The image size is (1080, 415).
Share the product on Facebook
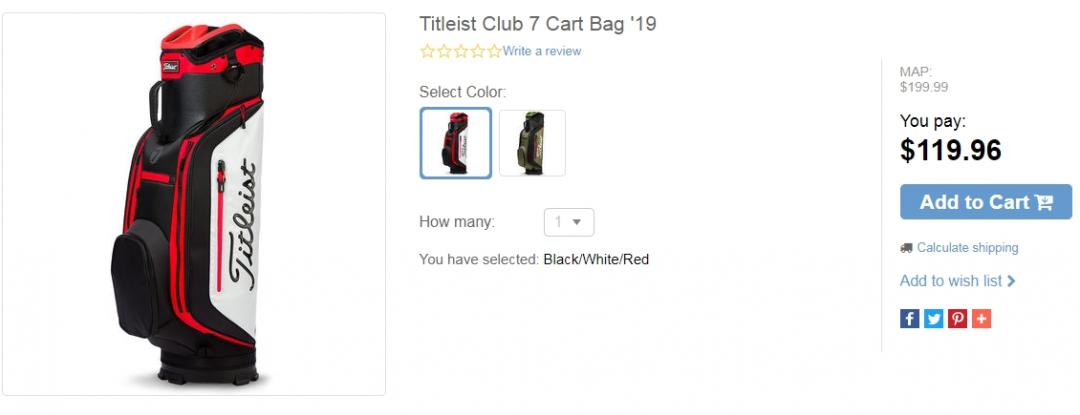coord(909,319)
